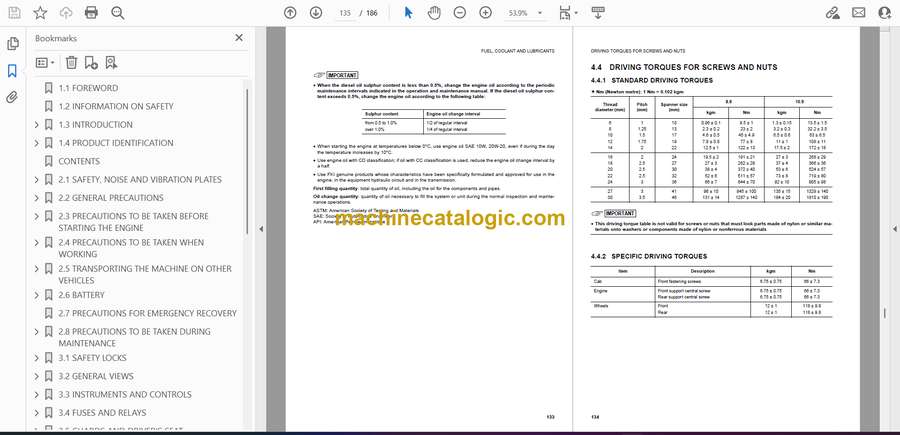
Task: Go to next page arrow
Action: tap(316, 13)
